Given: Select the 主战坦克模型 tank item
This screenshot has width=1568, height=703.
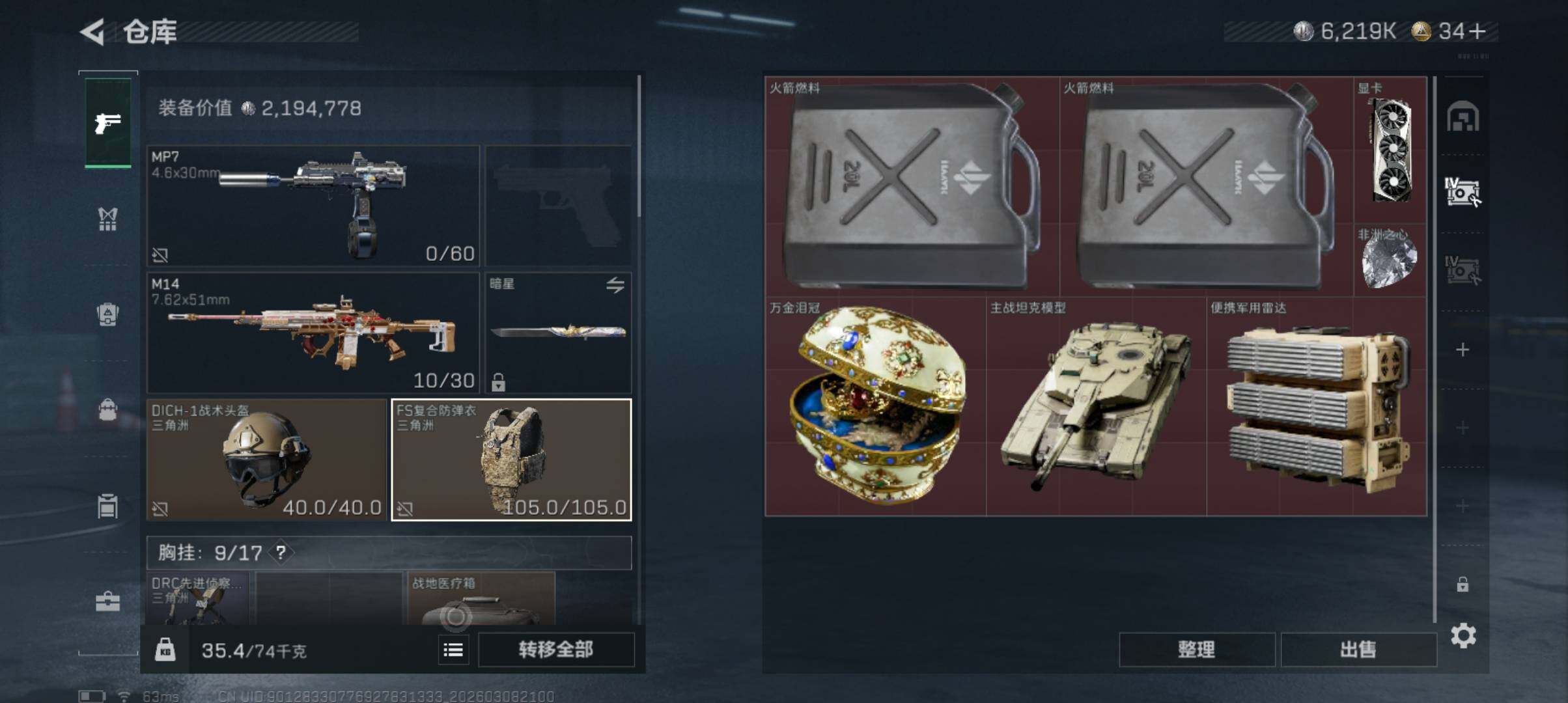Looking at the screenshot, I should [x=1096, y=407].
